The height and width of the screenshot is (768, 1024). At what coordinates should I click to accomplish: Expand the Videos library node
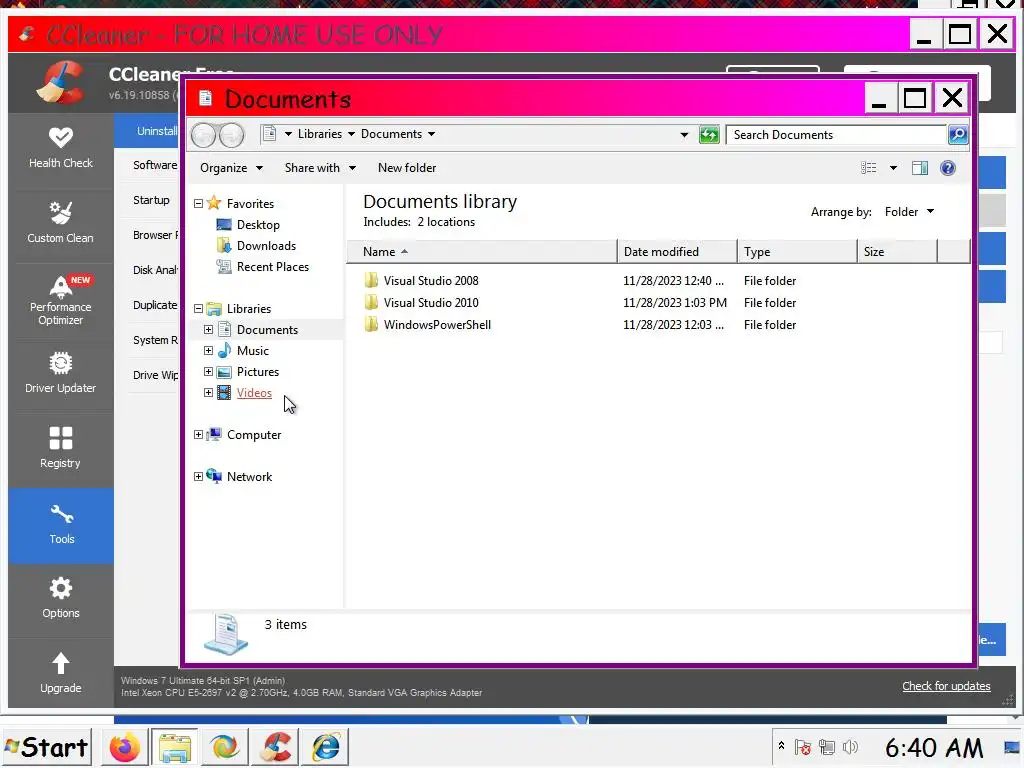click(208, 392)
